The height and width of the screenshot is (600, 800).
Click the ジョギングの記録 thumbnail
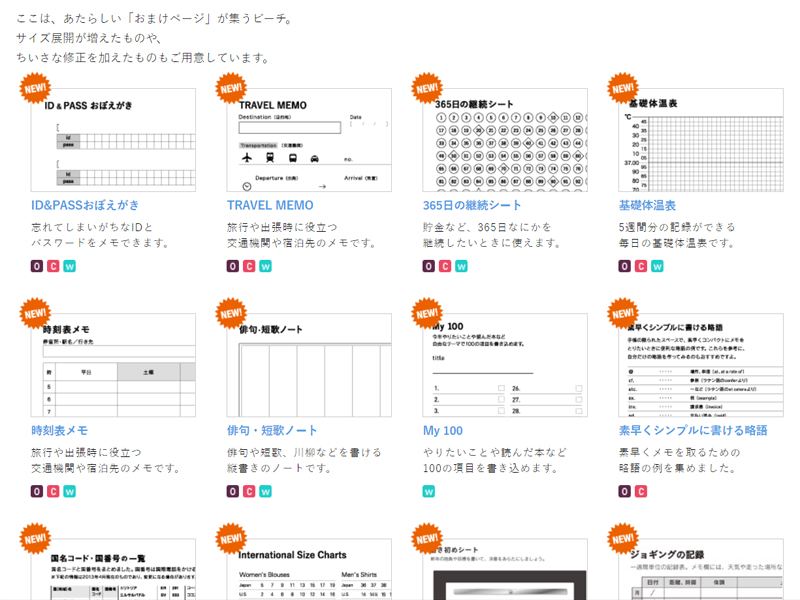pos(701,569)
